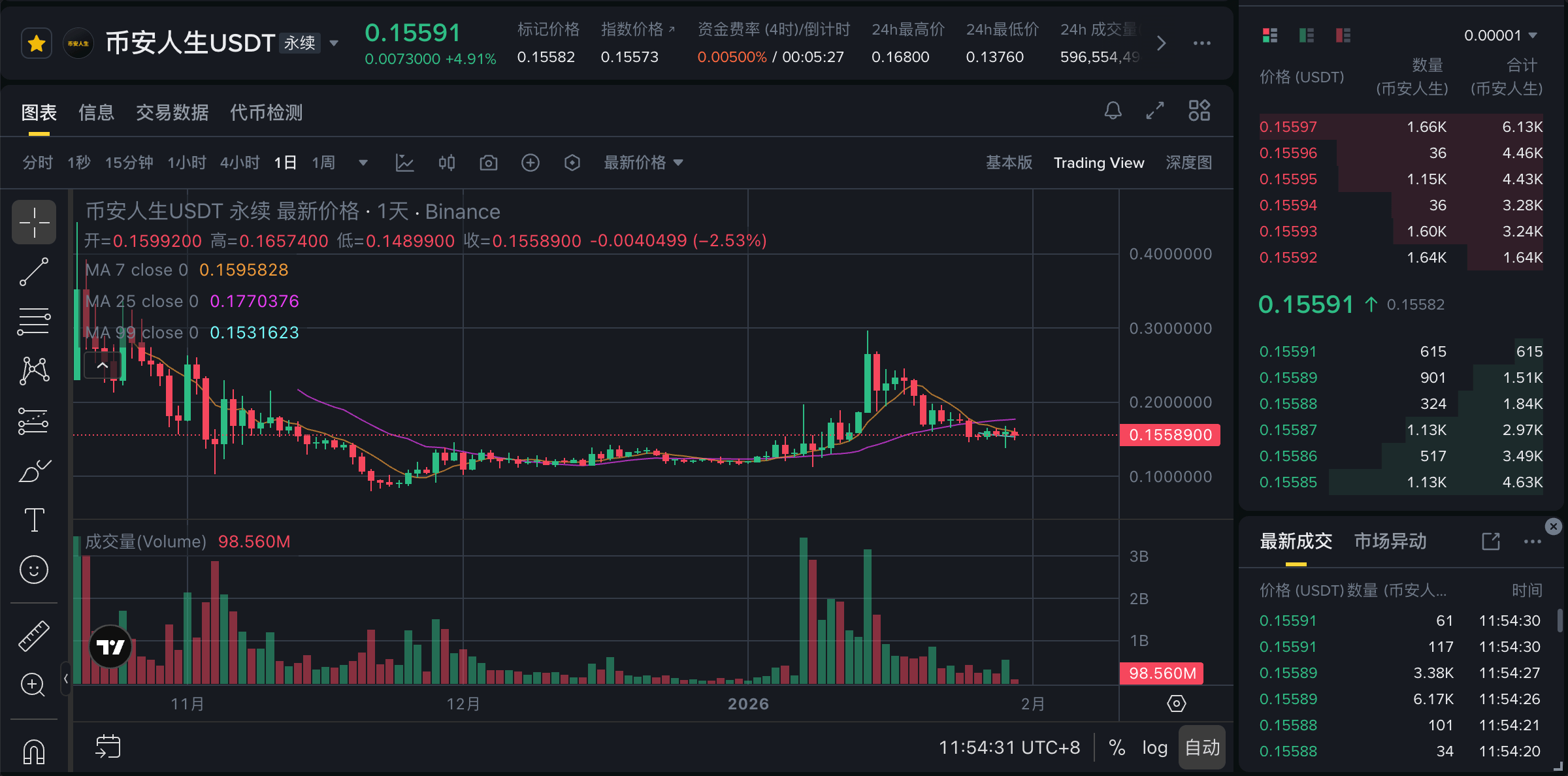This screenshot has height=776, width=1568.
Task: Switch chart to 深度图 view
Action: pos(1189,163)
